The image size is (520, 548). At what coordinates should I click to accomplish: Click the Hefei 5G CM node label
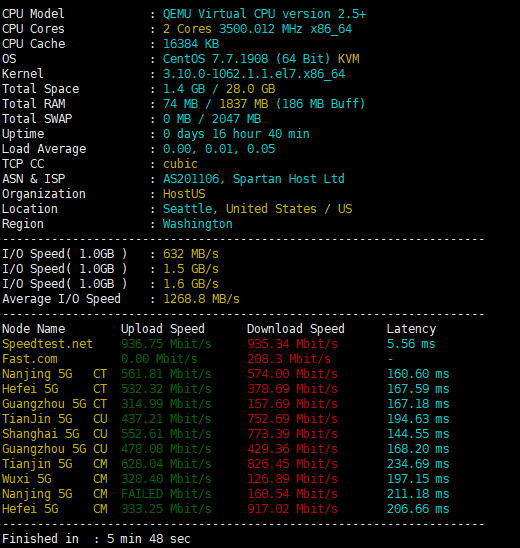(55, 509)
